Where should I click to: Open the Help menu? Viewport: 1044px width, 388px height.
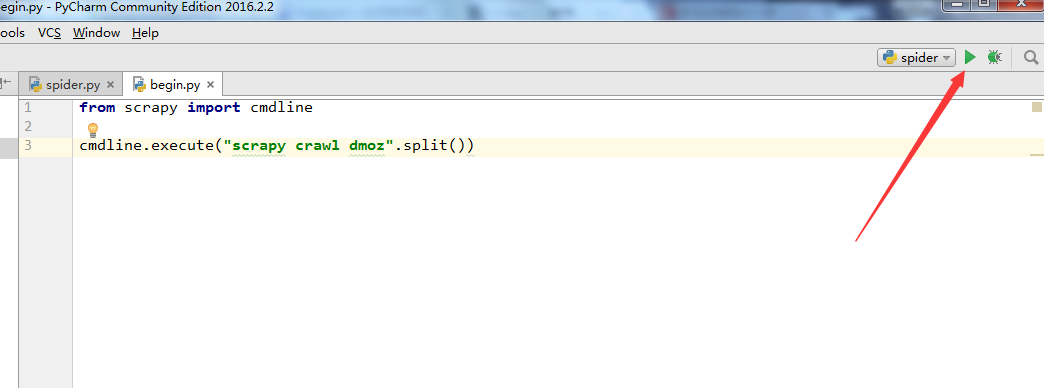click(x=145, y=33)
